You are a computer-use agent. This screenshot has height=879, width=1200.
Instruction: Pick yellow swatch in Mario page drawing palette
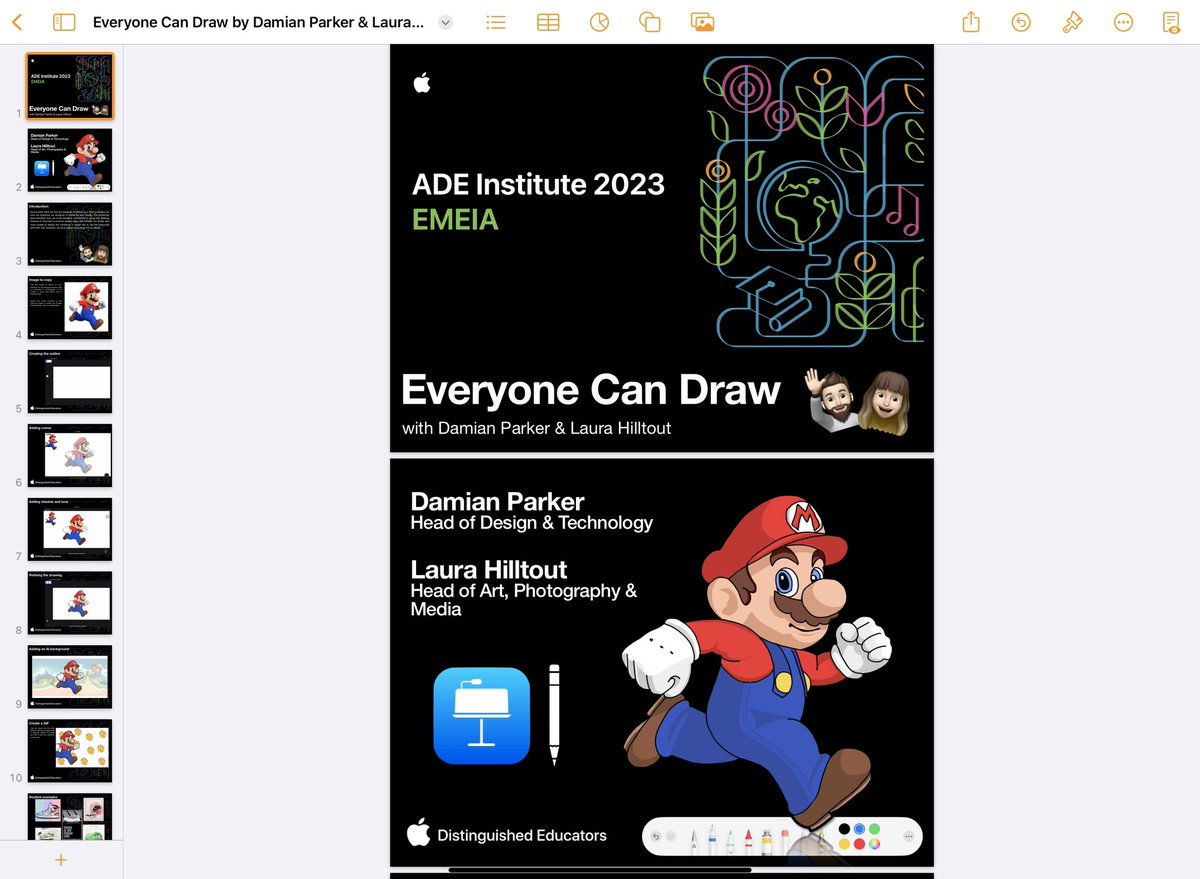[845, 844]
